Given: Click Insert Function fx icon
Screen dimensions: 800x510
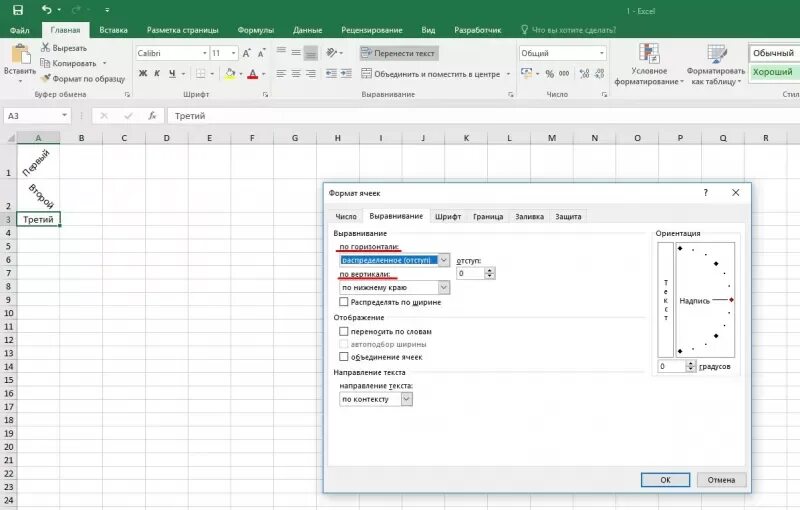Looking at the screenshot, I should point(152,116).
